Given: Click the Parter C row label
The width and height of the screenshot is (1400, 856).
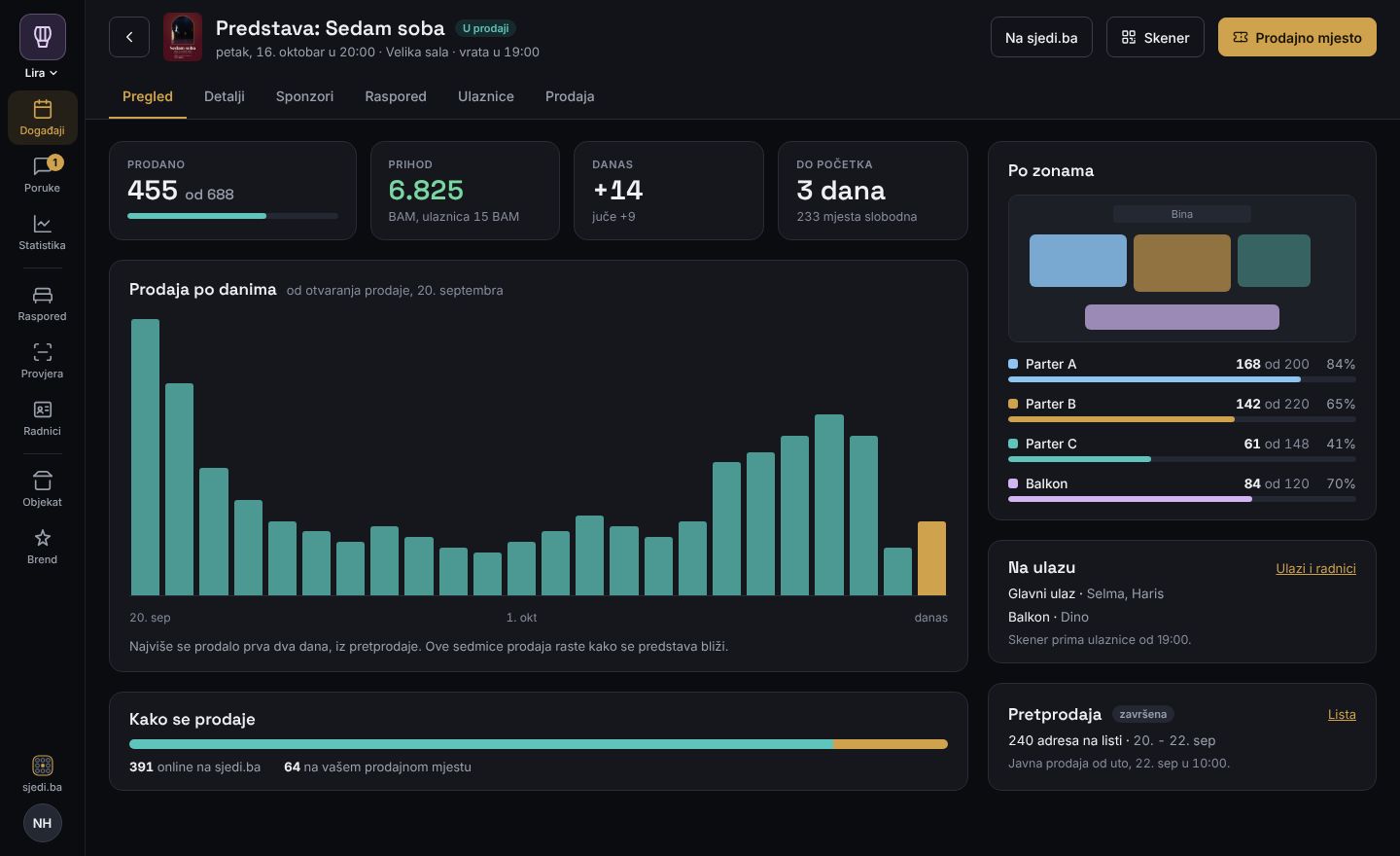Looking at the screenshot, I should [x=1051, y=444].
